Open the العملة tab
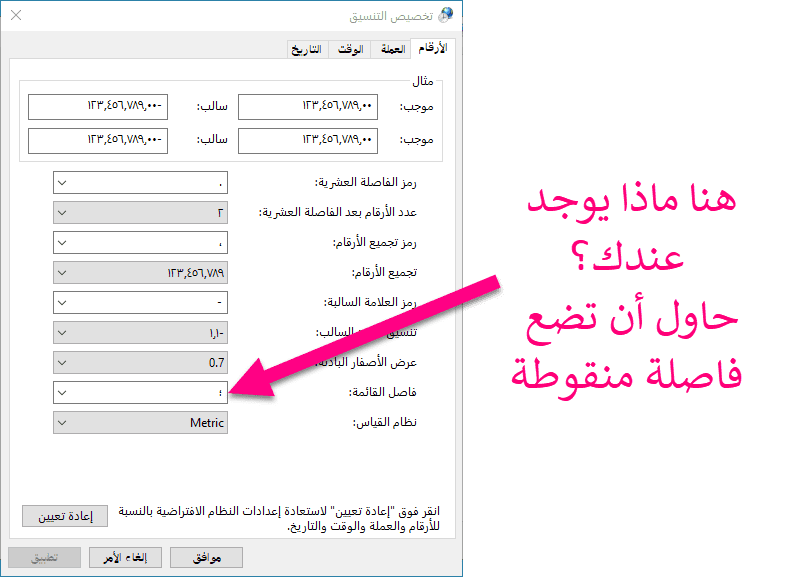The height and width of the screenshot is (577, 790). [x=392, y=49]
